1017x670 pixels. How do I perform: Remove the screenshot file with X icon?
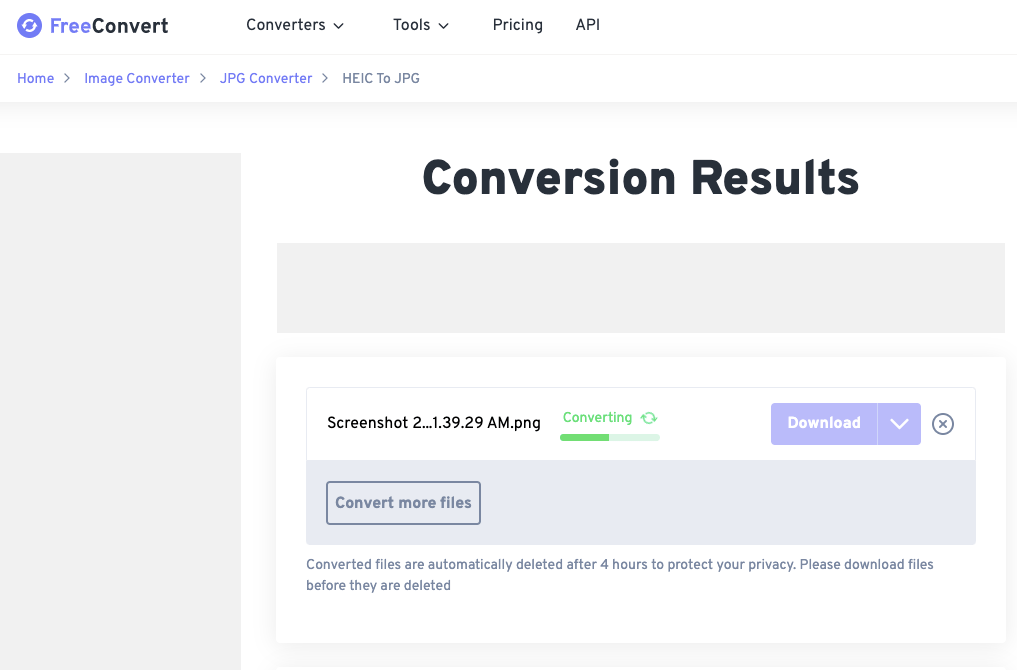[x=943, y=424]
